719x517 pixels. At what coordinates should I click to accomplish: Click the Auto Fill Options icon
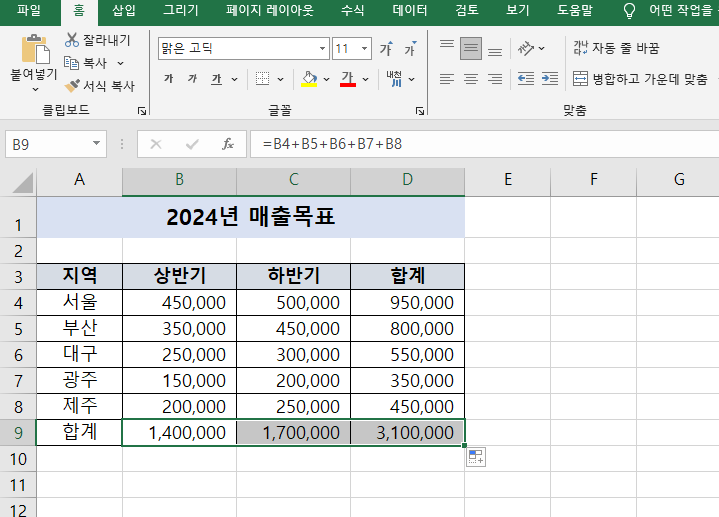click(476, 457)
